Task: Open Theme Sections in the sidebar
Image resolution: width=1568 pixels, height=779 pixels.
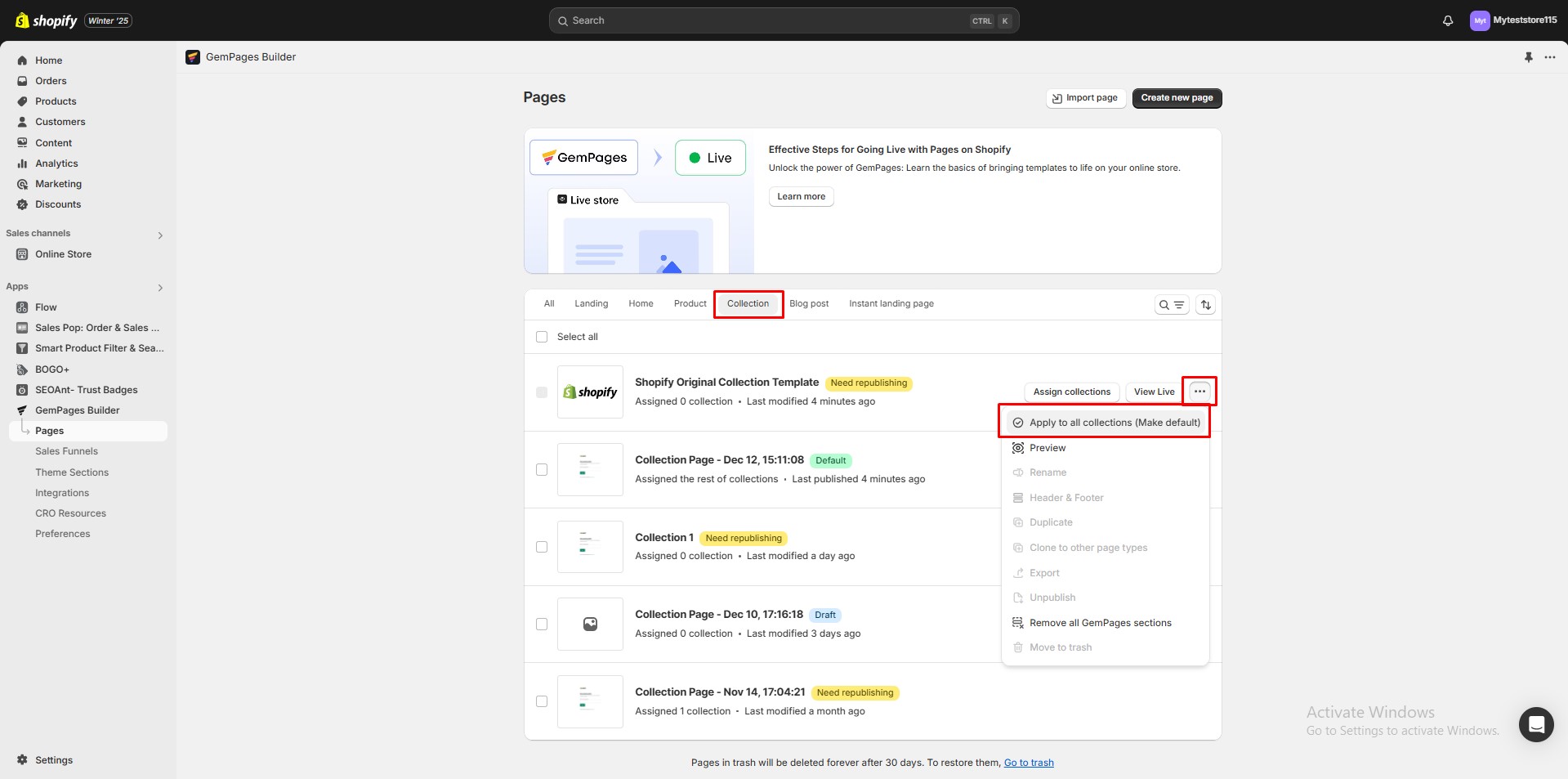Action: click(72, 472)
